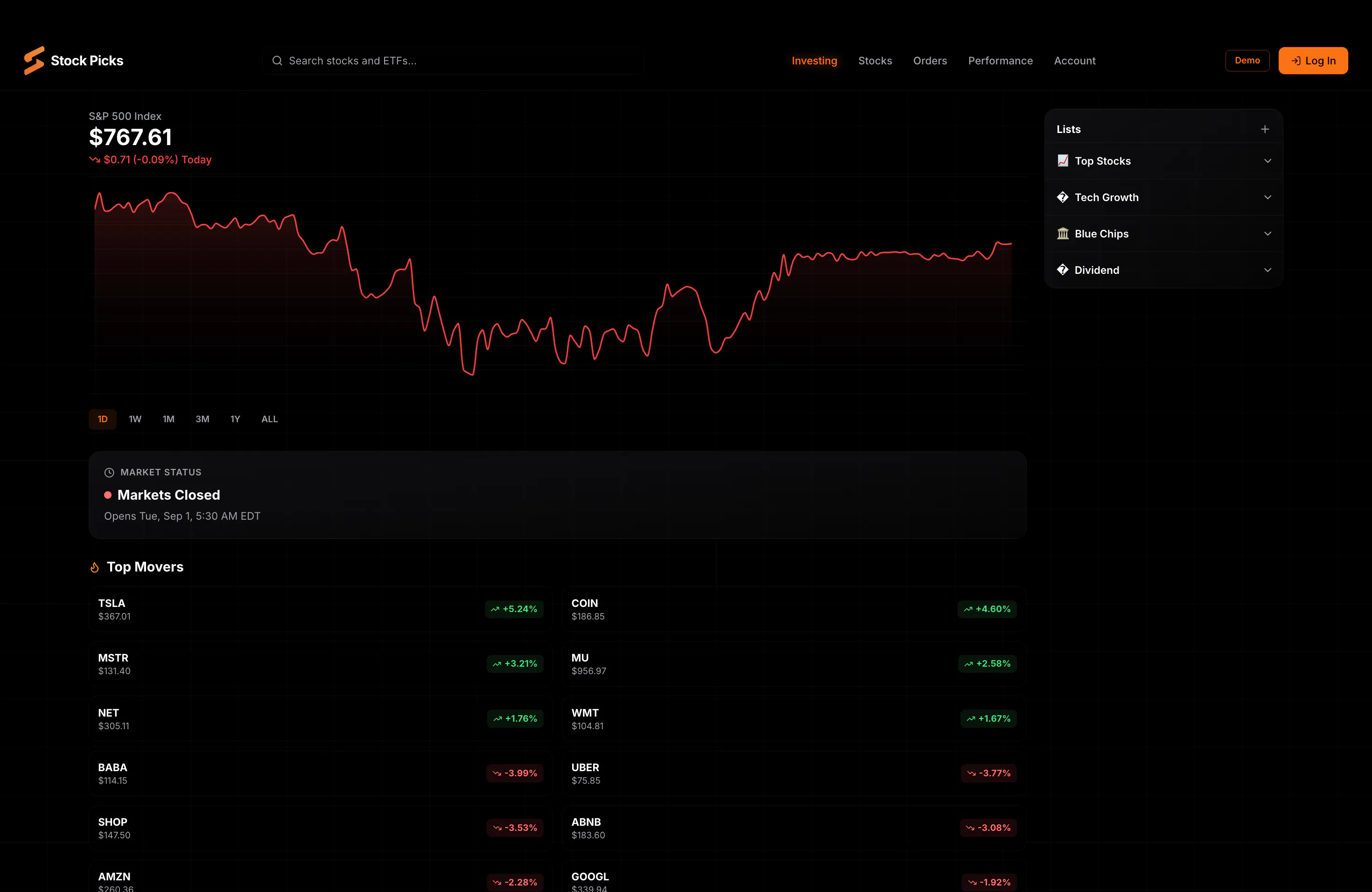
Task: Expand the Dividend list chevron
Action: pyautogui.click(x=1267, y=270)
